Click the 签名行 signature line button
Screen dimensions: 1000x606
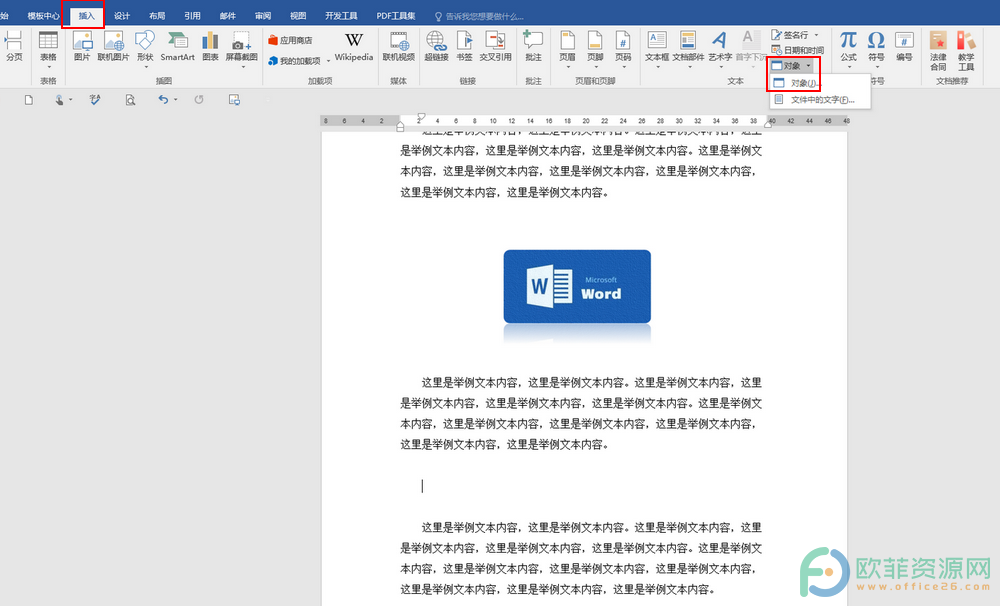790,35
